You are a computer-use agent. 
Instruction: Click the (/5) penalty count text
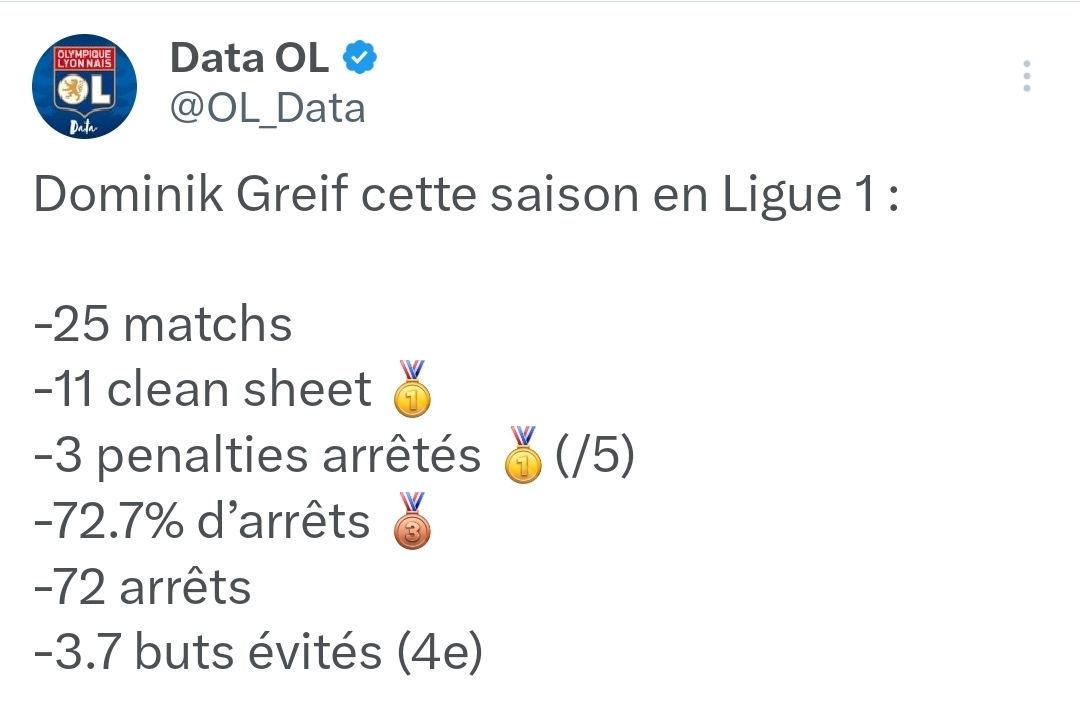point(594,456)
